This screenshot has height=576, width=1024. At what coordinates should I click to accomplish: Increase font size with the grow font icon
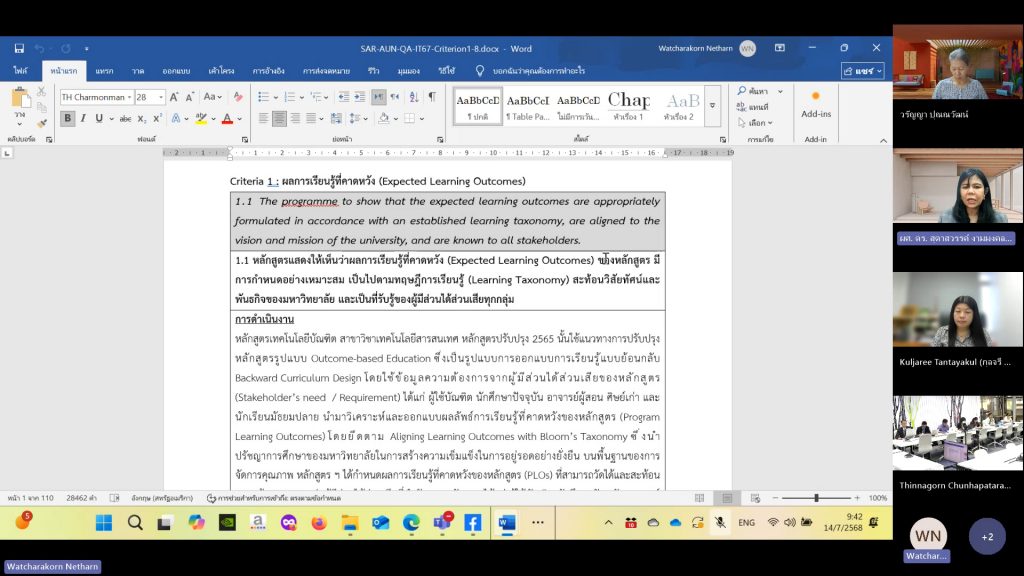pyautogui.click(x=174, y=97)
